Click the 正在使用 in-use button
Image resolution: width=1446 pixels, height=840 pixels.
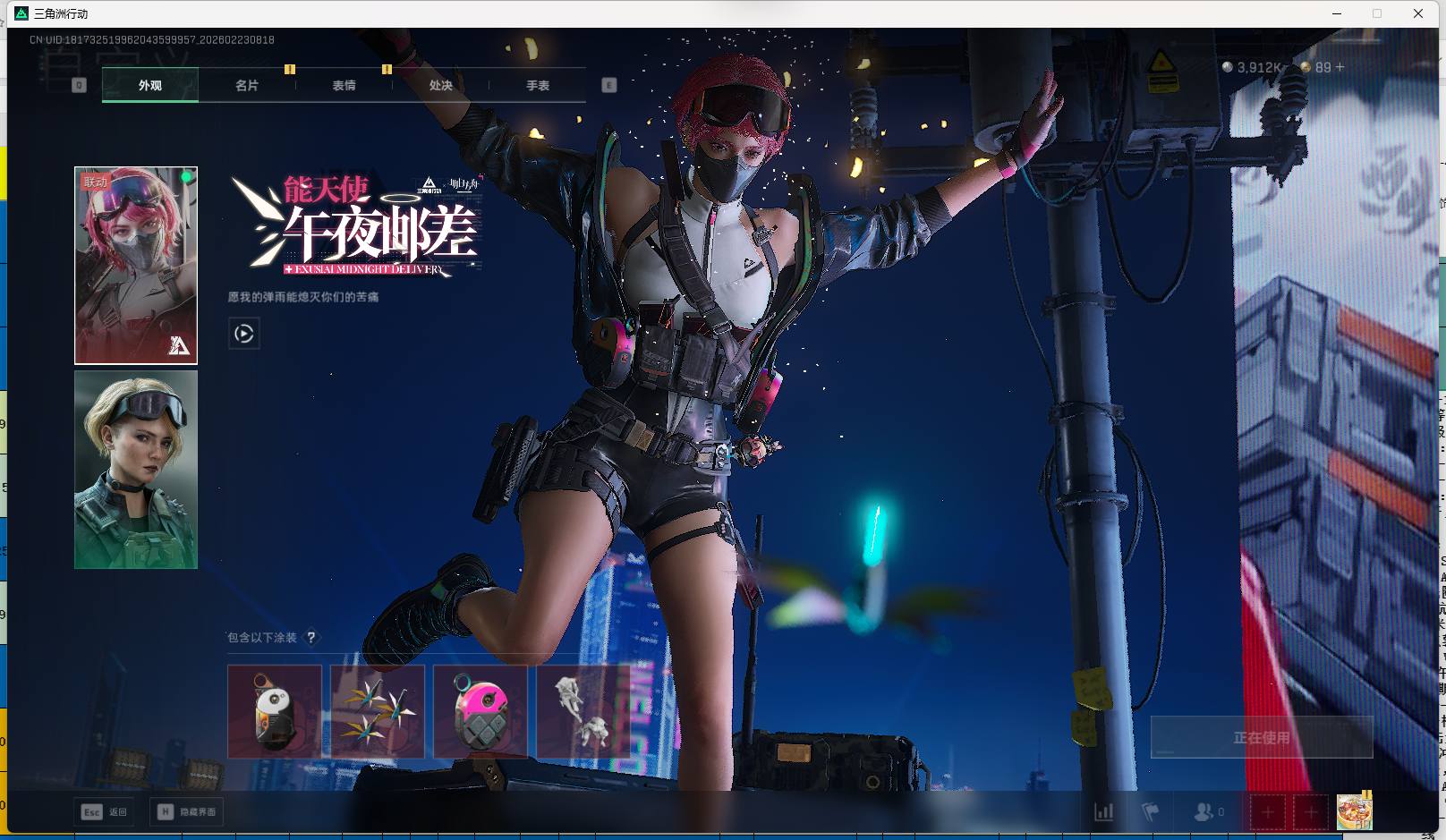click(1261, 737)
